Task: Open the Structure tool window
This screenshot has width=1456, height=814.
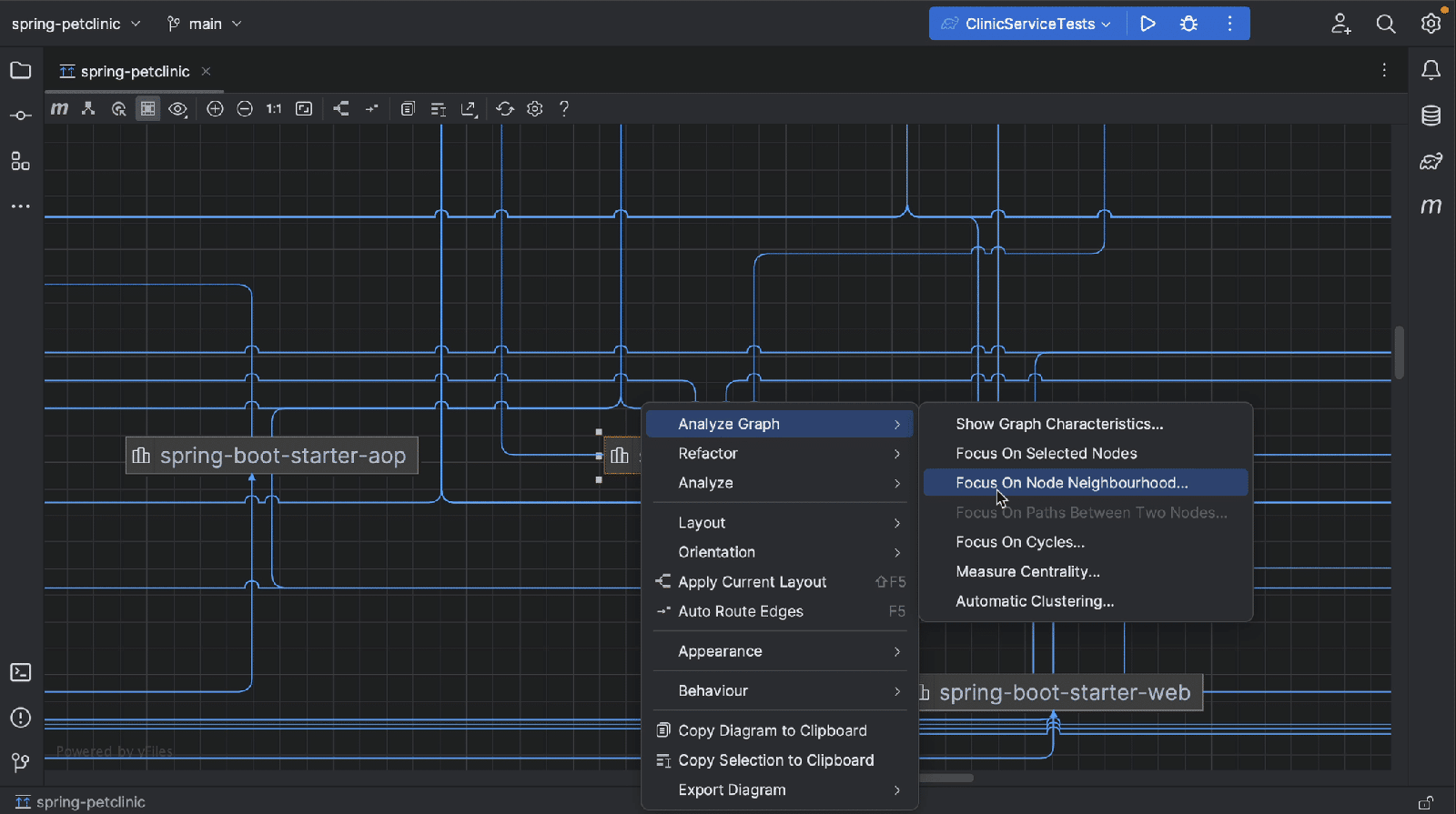Action: click(20, 161)
